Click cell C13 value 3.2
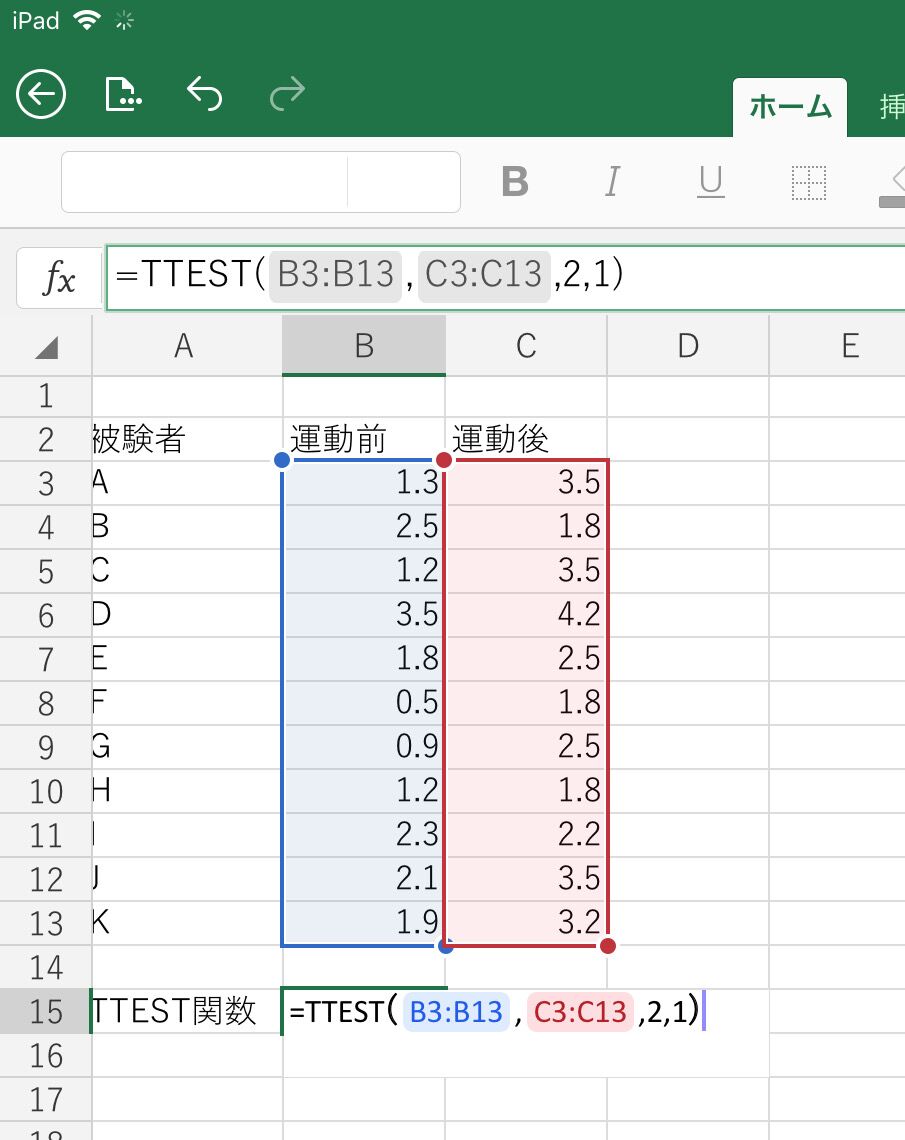 [x=526, y=923]
